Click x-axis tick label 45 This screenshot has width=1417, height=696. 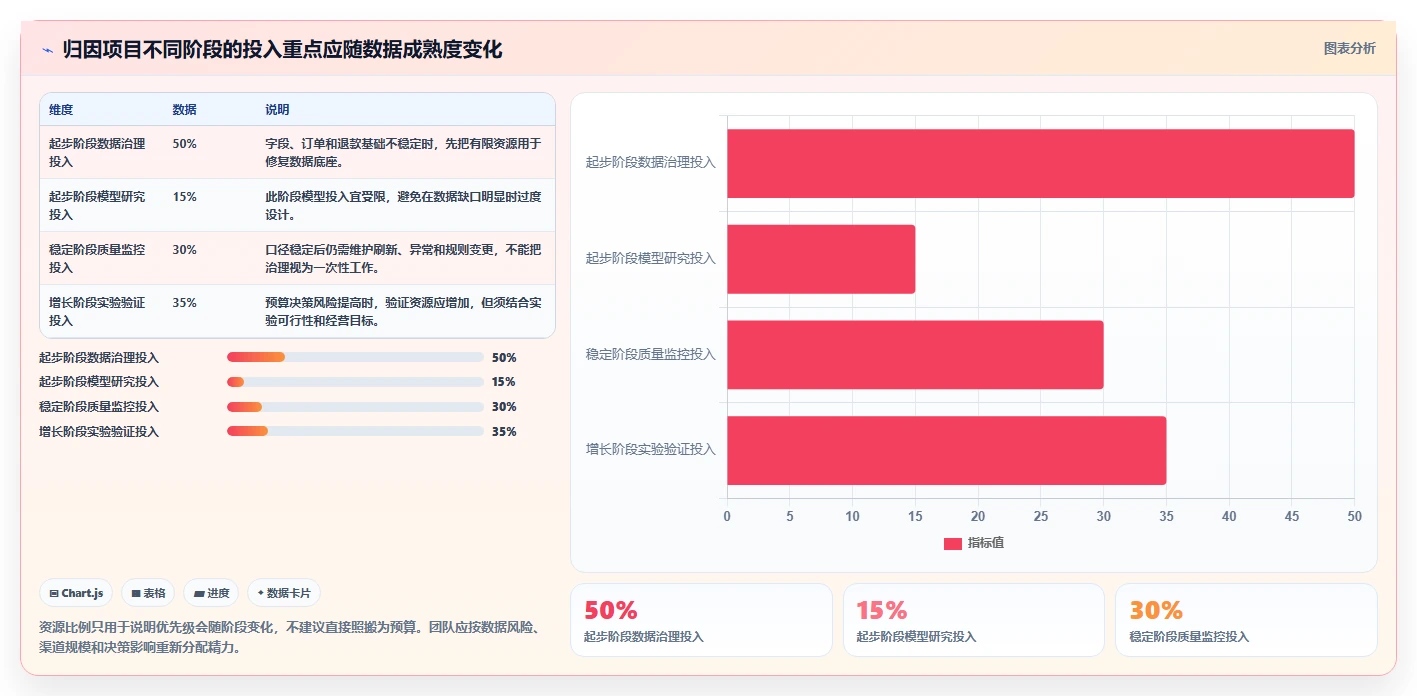coord(1292,517)
